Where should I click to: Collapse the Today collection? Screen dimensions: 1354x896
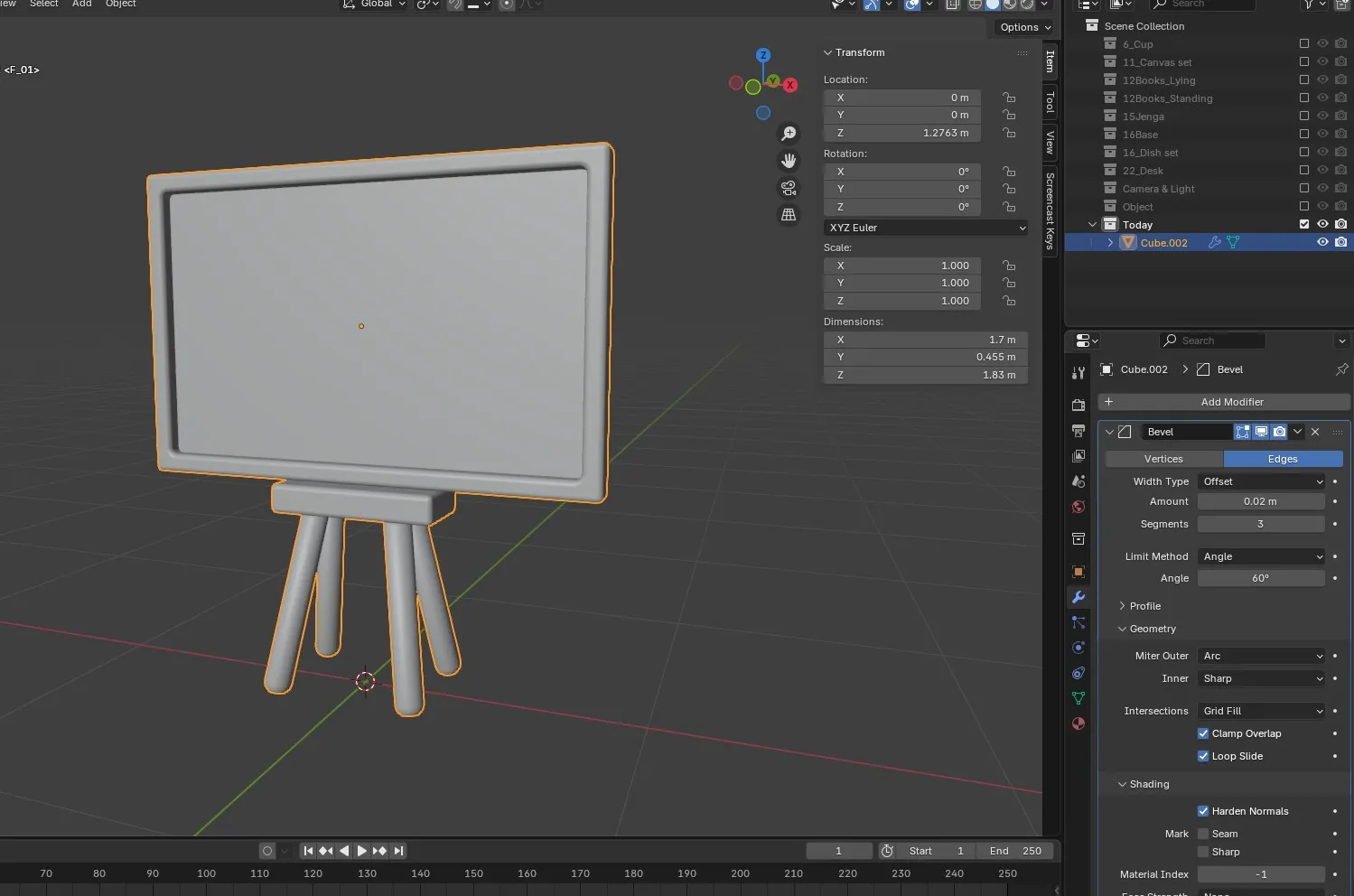[1092, 225]
